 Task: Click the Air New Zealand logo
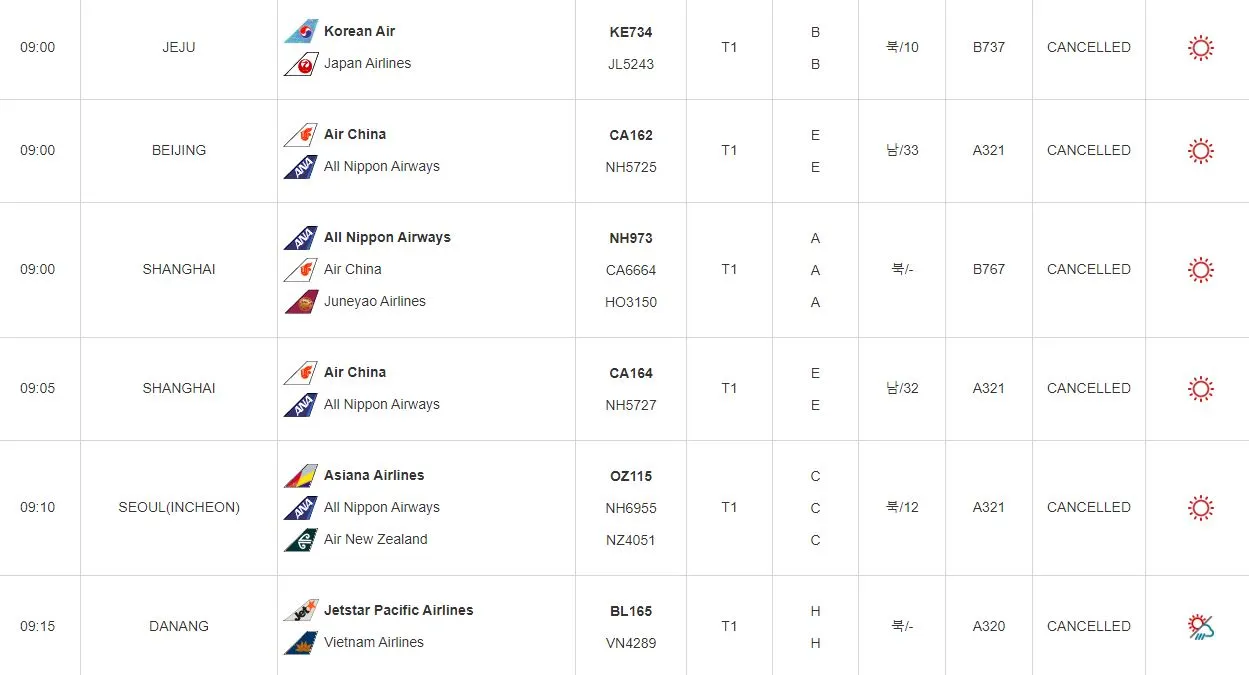click(300, 540)
